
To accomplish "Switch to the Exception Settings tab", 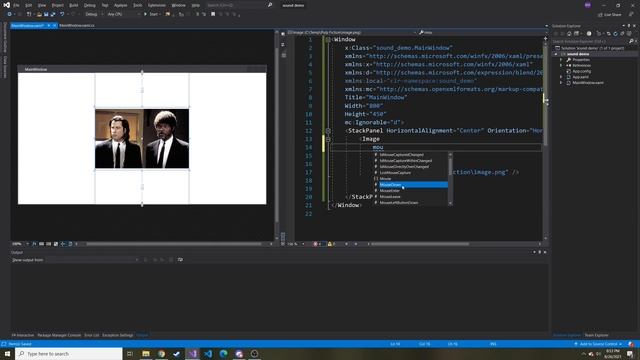I will 118,335.
